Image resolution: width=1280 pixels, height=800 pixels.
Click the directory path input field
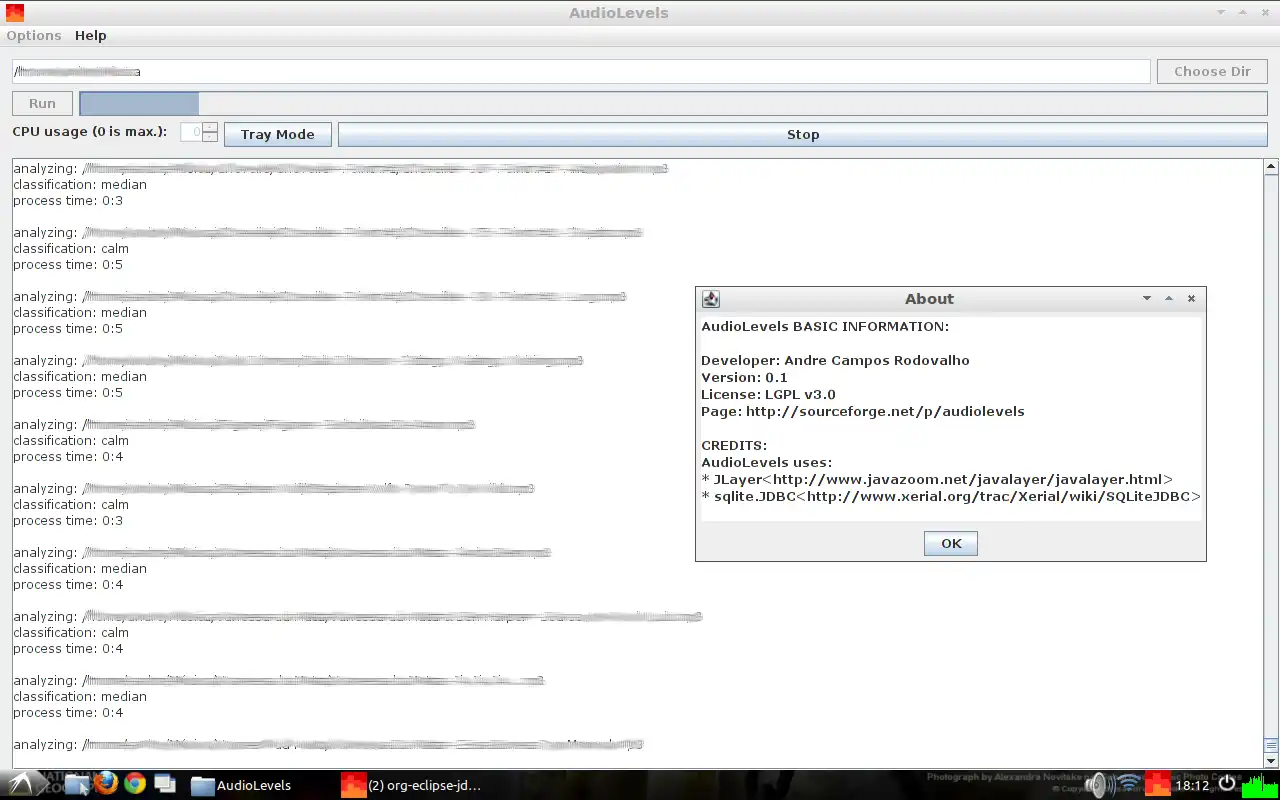(581, 72)
